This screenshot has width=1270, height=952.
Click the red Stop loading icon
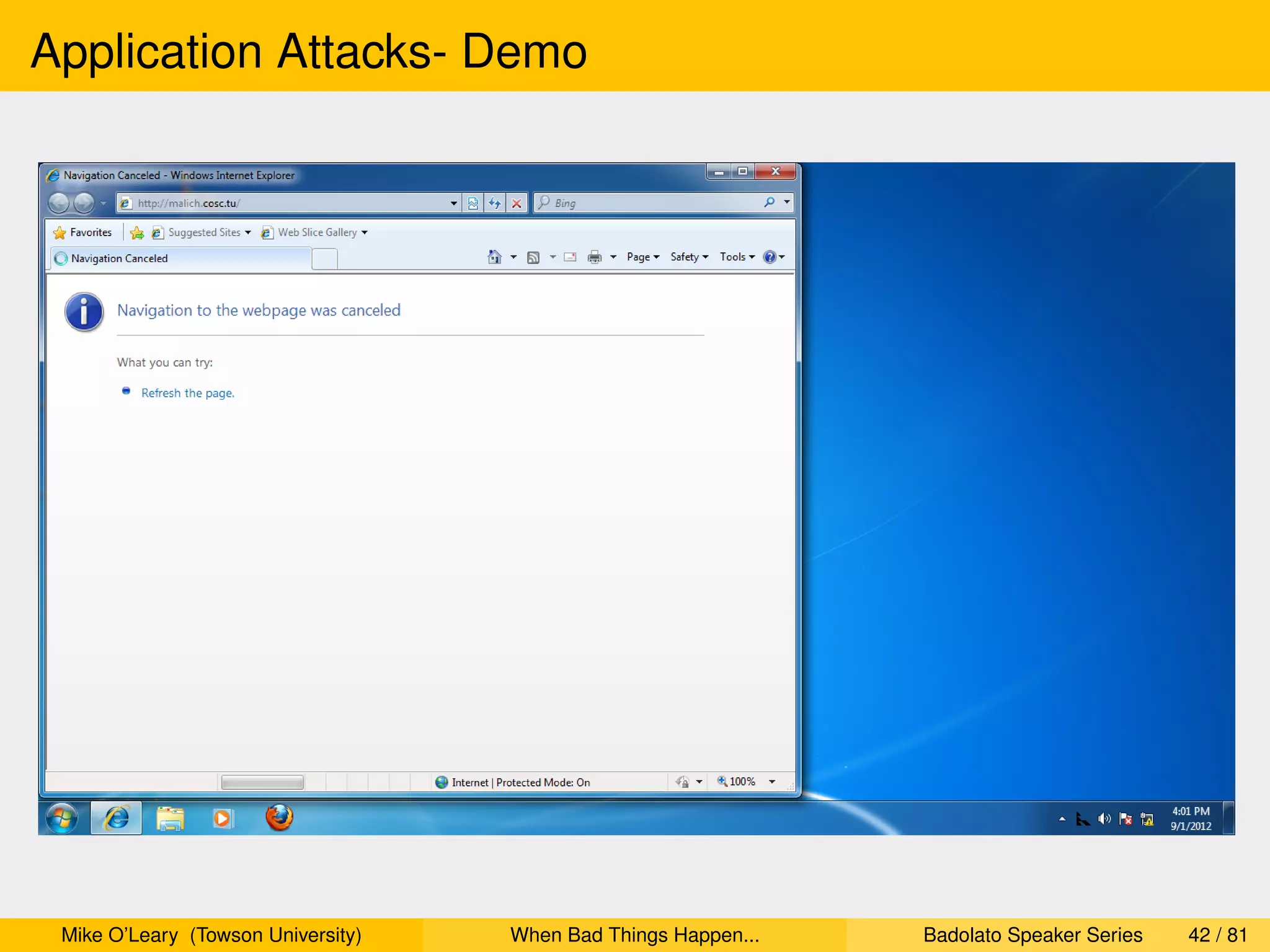[517, 203]
